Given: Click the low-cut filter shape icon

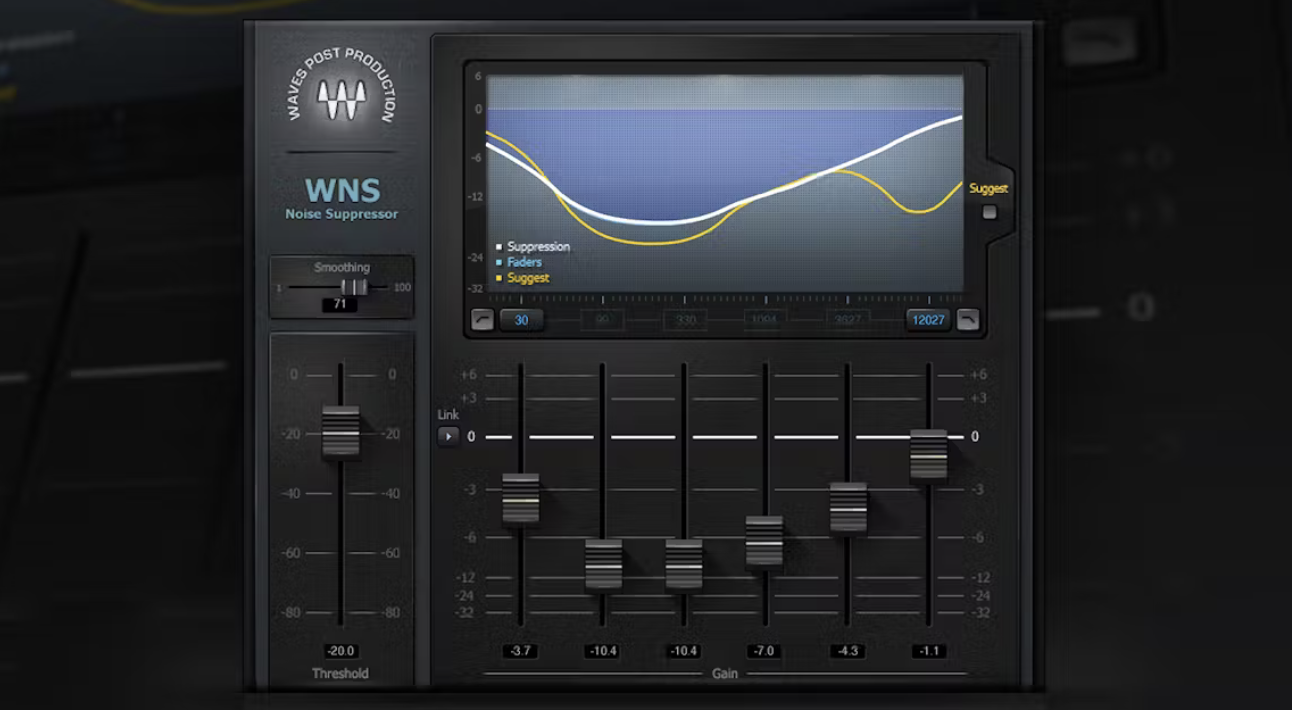Looking at the screenshot, I should pyautogui.click(x=483, y=320).
